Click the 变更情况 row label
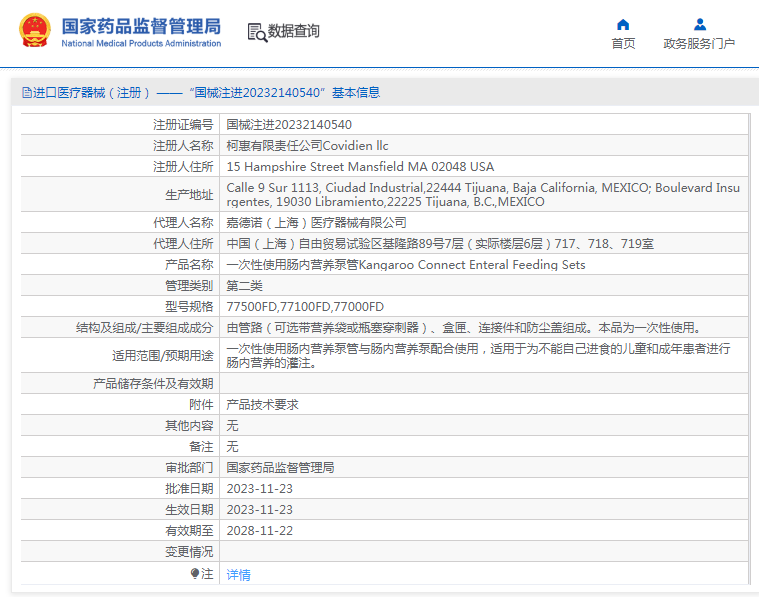 189,551
